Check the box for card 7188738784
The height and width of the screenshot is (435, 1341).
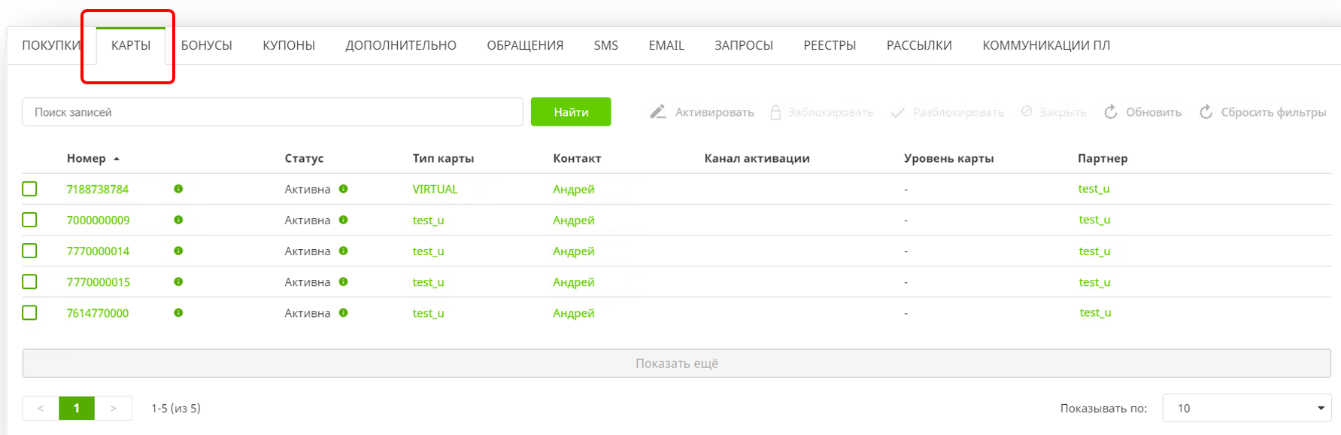click(x=30, y=189)
